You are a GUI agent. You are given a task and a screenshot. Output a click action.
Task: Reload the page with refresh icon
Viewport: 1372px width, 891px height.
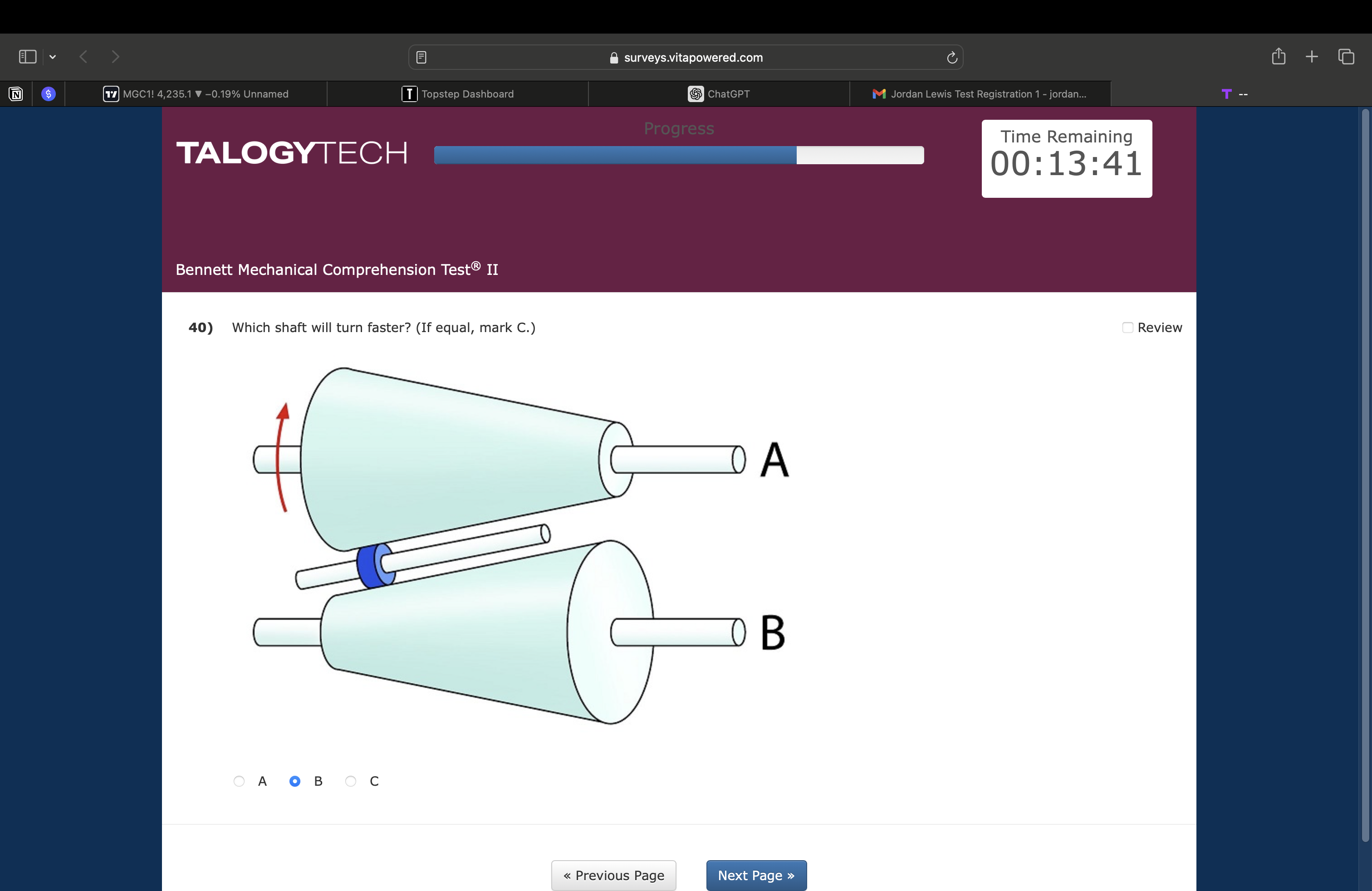[x=952, y=57]
